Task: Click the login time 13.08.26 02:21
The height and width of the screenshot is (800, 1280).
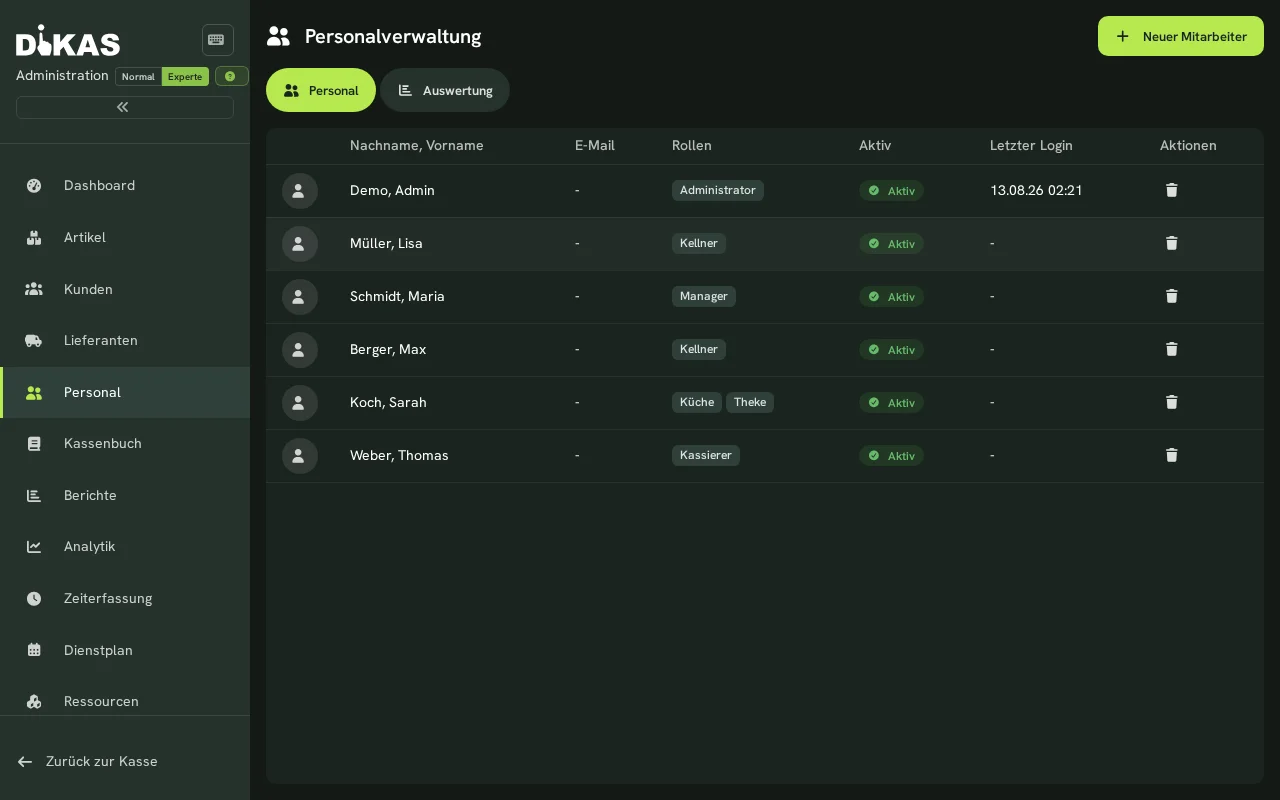Action: point(1036,190)
